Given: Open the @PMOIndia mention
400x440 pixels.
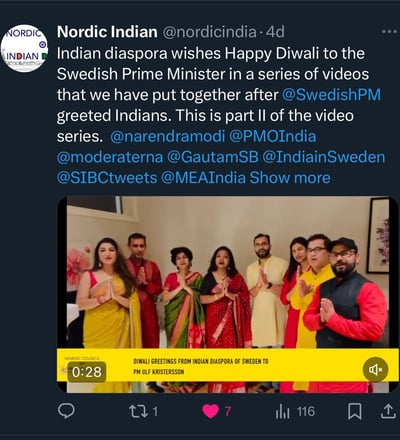Looking at the screenshot, I should 273,137.
